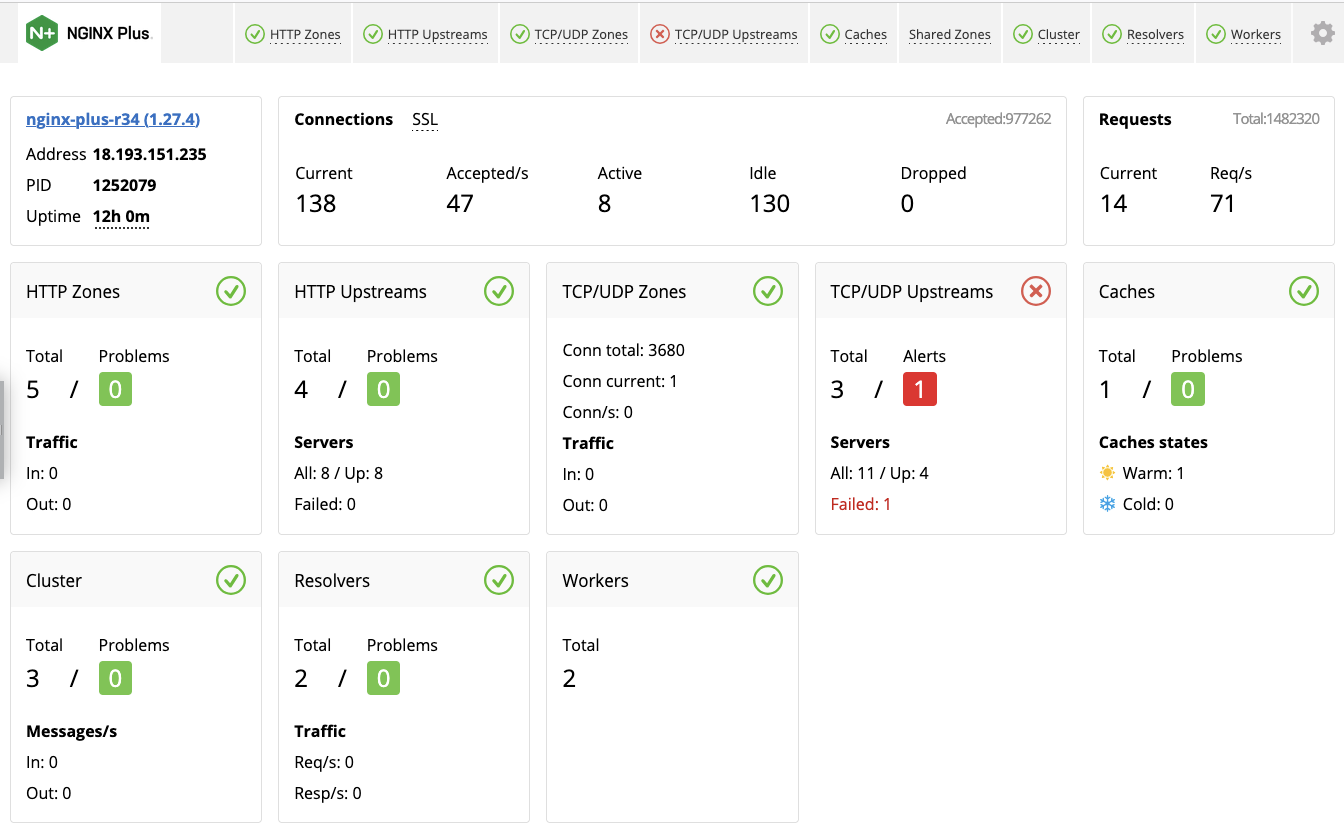Click green check icon in HTTP Zones card
This screenshot has height=829, width=1344.
pyautogui.click(x=231, y=292)
